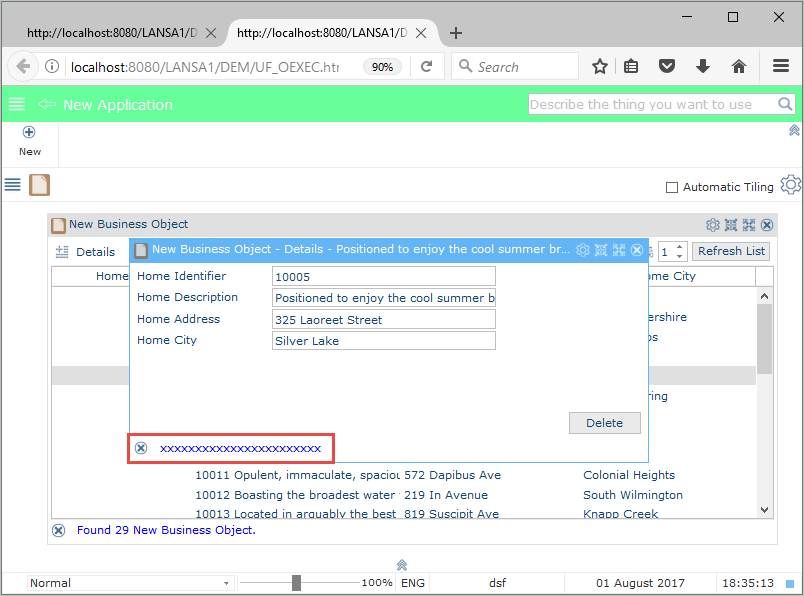Click the Home City field Silver Lake
The width and height of the screenshot is (804, 596).
click(384, 341)
